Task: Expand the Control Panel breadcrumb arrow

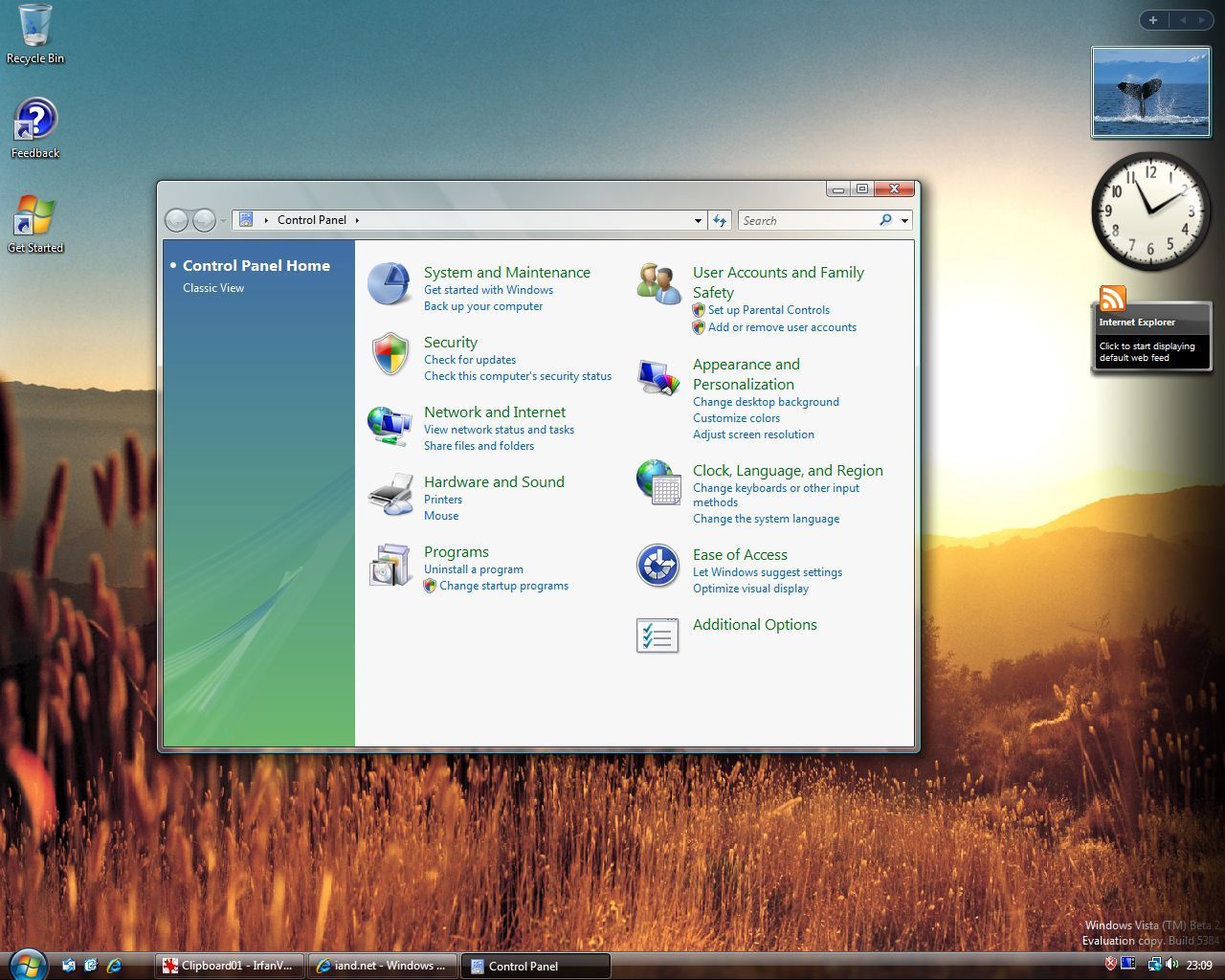Action: 357,220
